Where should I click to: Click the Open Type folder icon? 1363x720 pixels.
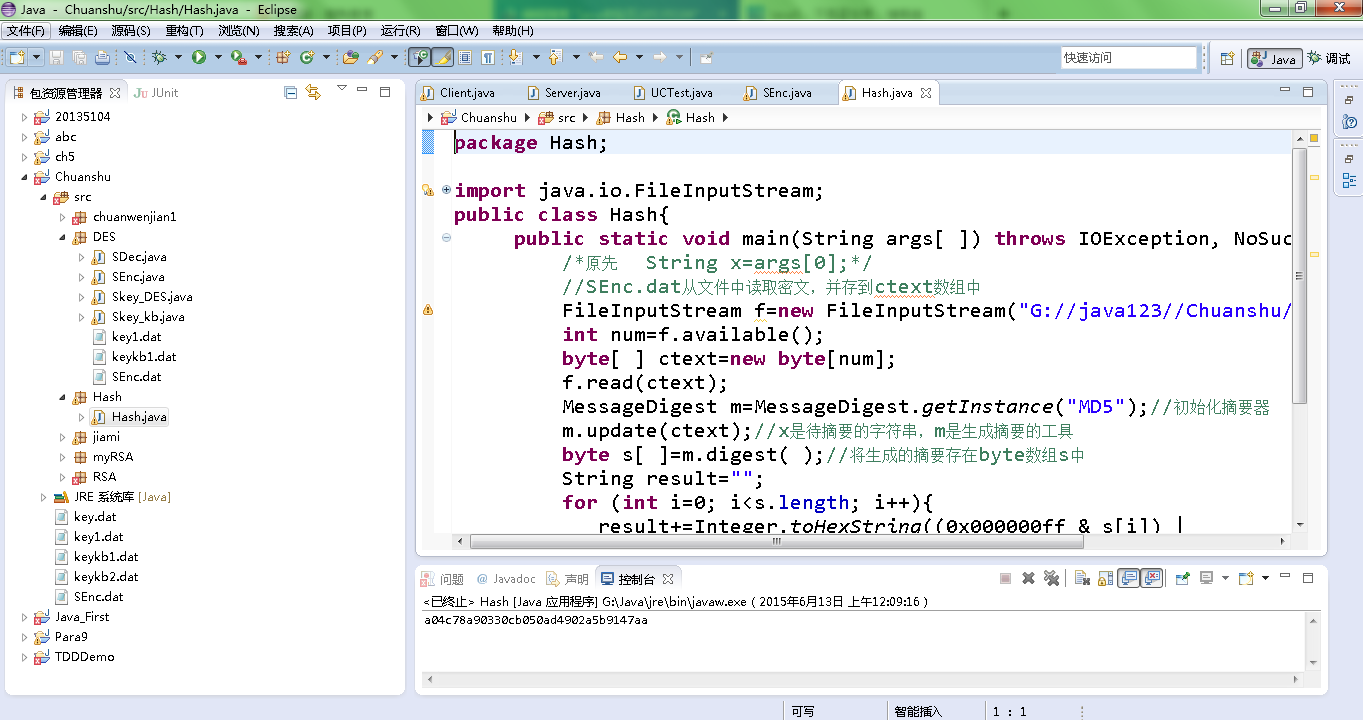coord(351,57)
